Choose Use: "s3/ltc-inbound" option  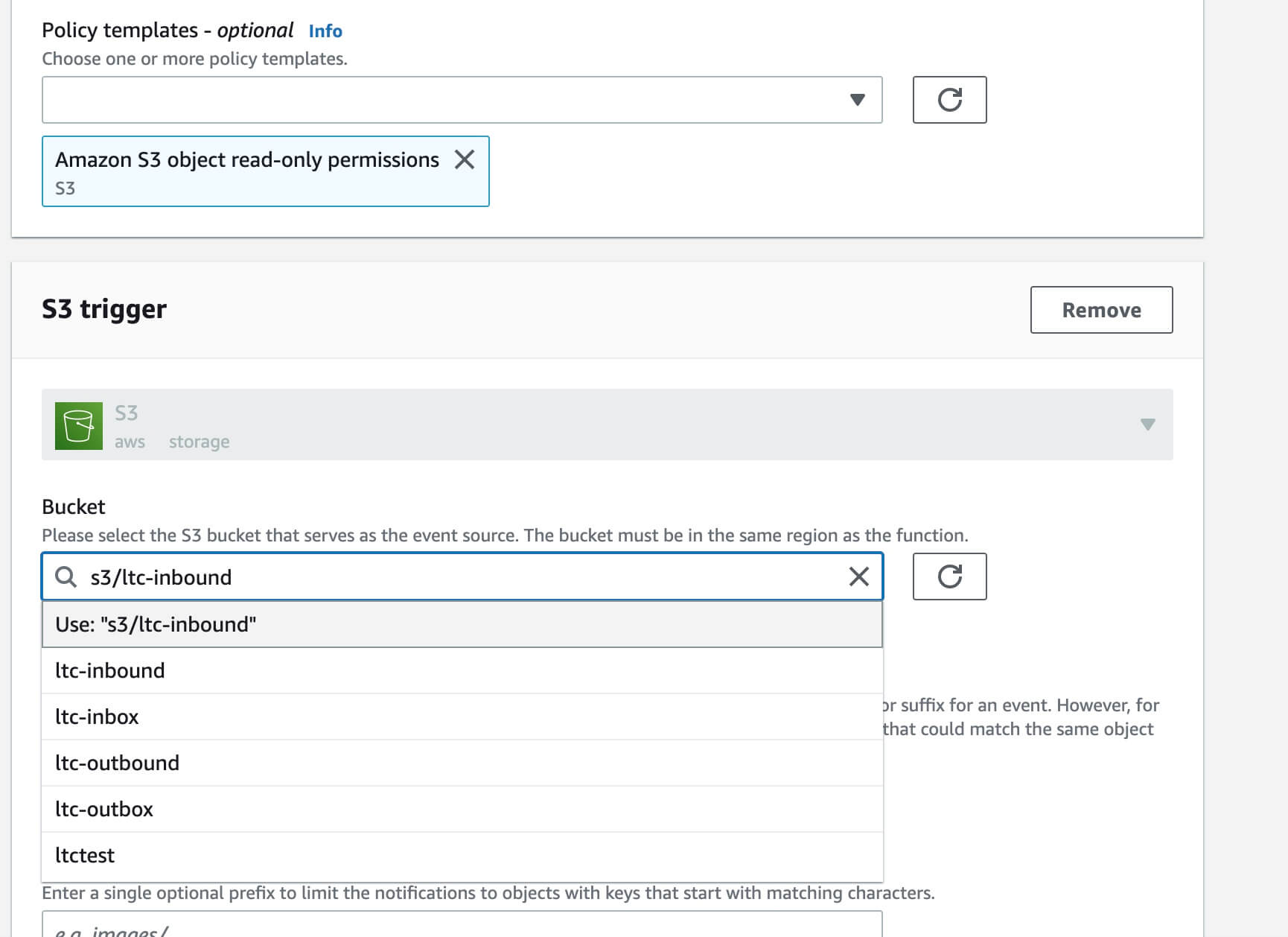(x=462, y=624)
